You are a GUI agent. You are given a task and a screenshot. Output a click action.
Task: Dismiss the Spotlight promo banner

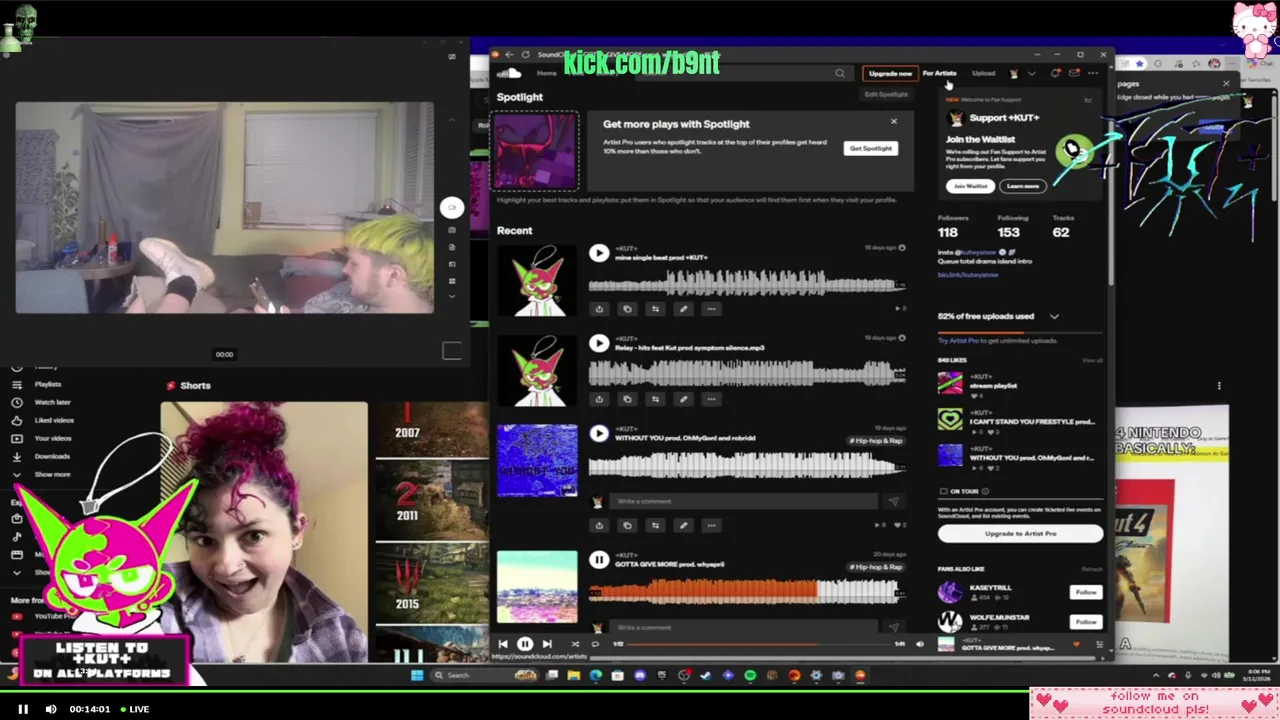tap(893, 122)
